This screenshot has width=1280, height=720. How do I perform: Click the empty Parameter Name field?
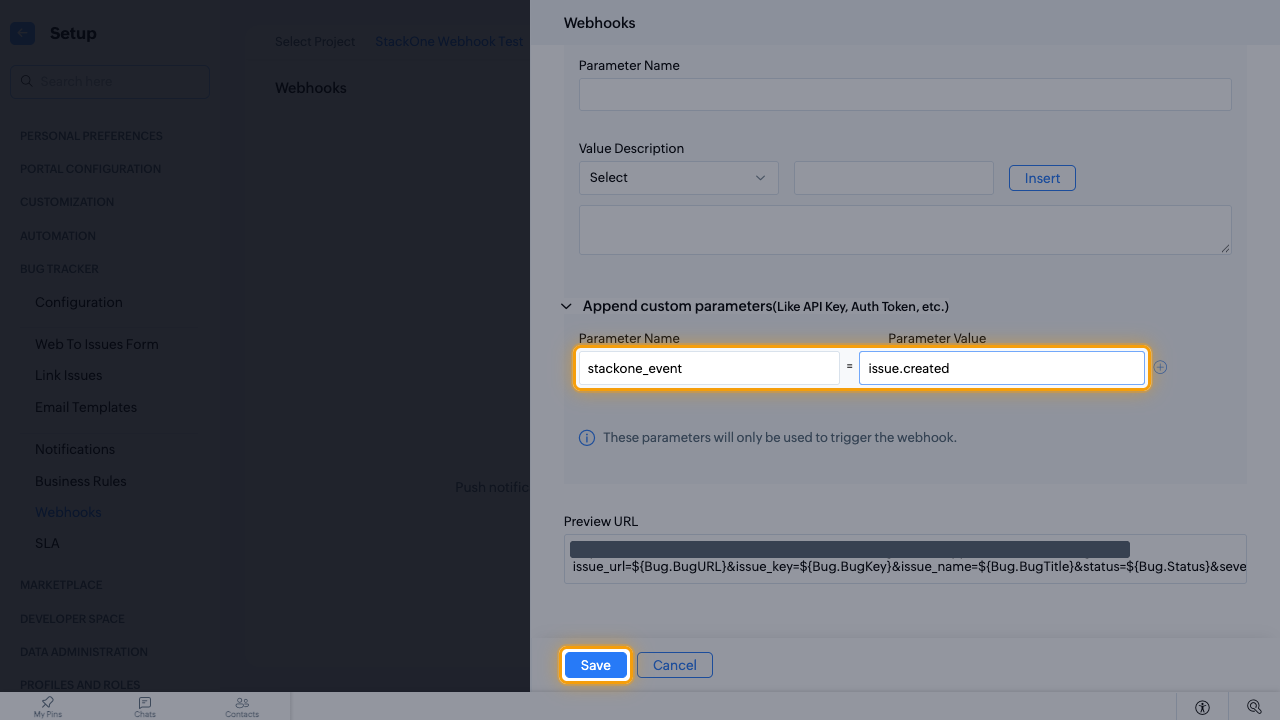905,94
